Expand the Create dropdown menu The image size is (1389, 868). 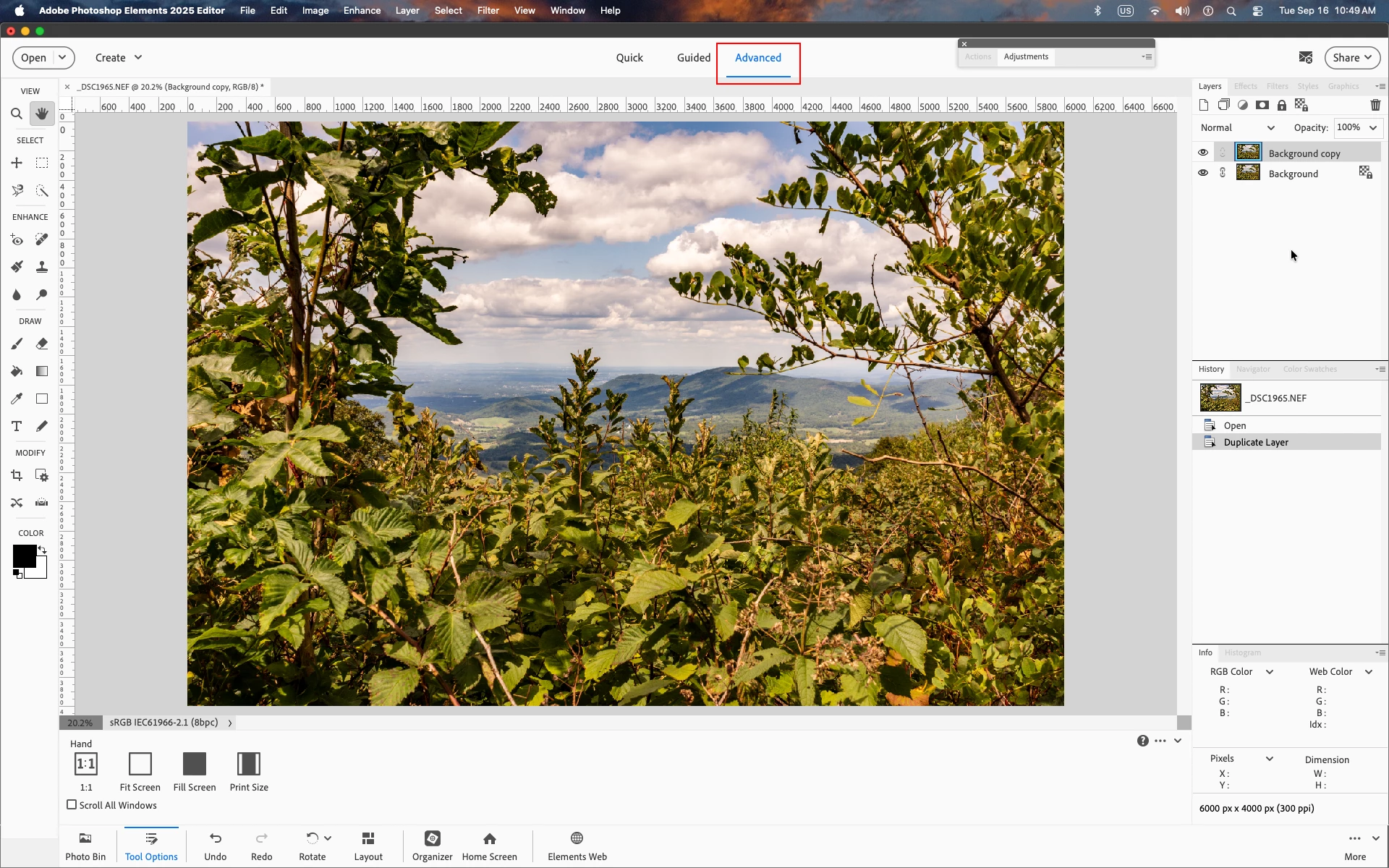(x=119, y=58)
